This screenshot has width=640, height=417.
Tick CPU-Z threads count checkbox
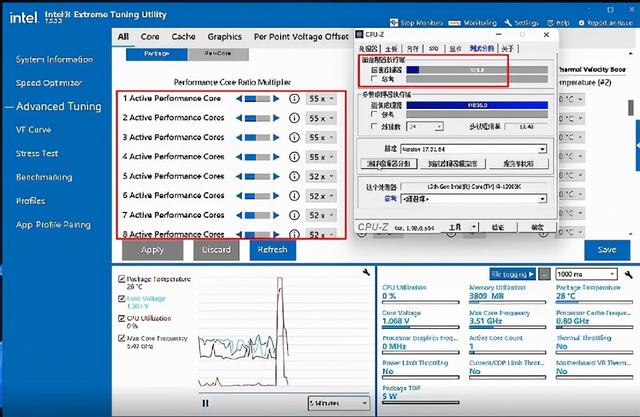point(374,126)
